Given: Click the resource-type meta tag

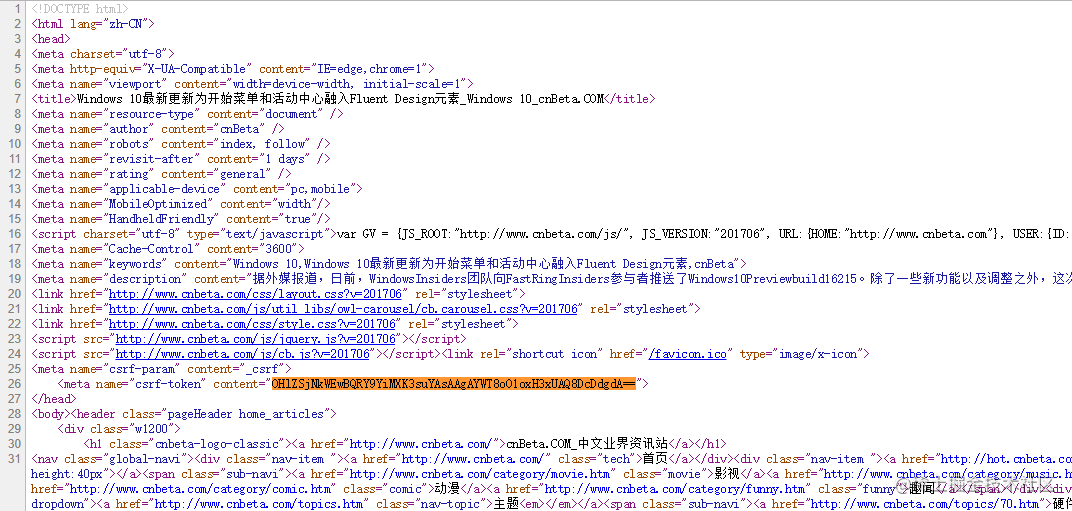Looking at the screenshot, I should click(187, 114).
